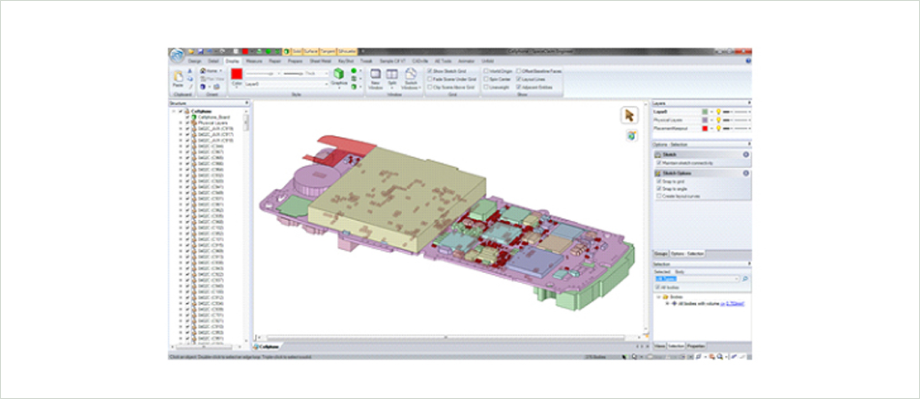Click the bodies volume value link

click(x=733, y=304)
